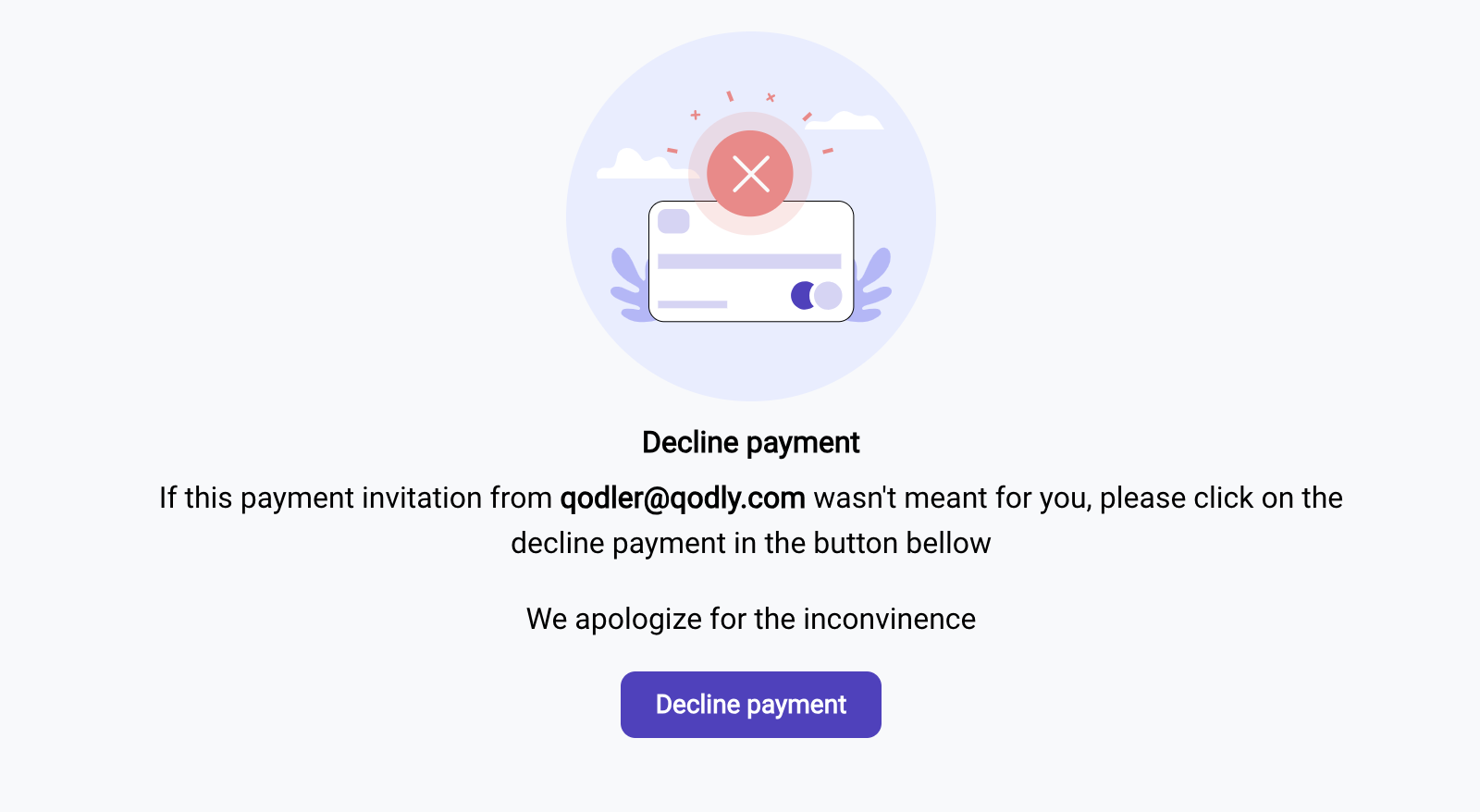
Task: Click the short line at card's bottom left
Action: click(x=692, y=304)
